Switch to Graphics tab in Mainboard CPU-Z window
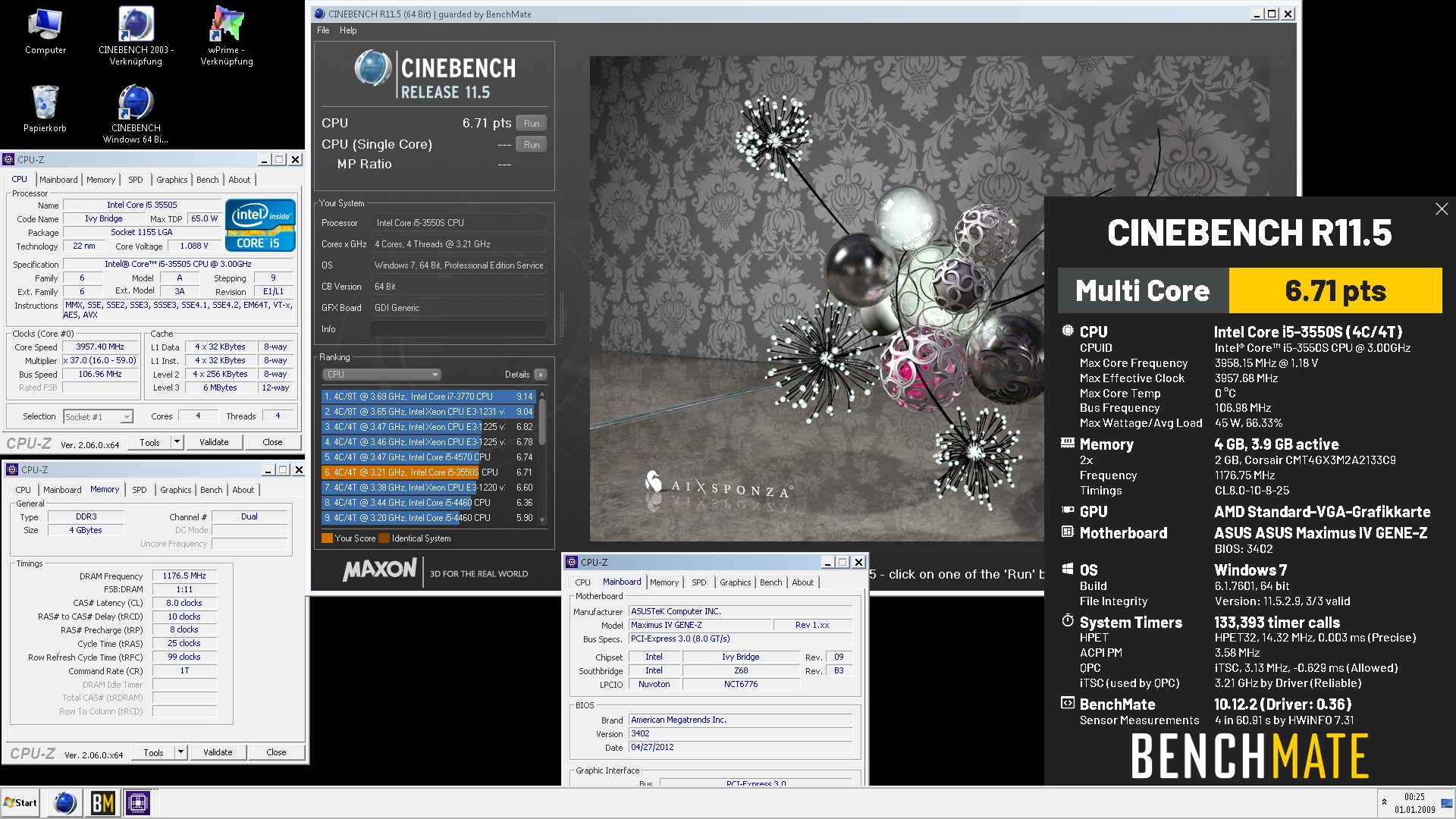Screen dimensions: 1456x819 736,582
